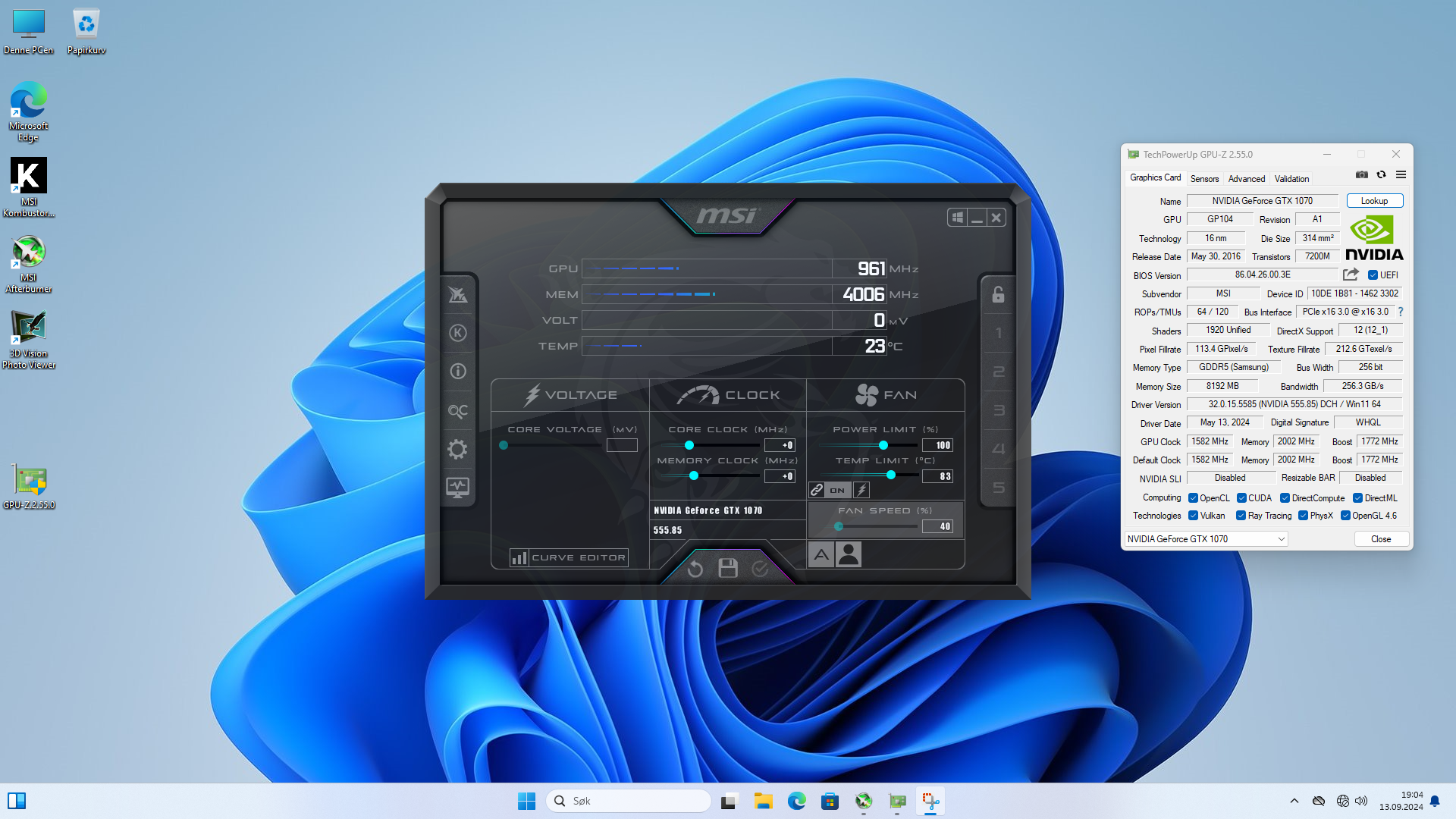The height and width of the screenshot is (819, 1456).
Task: Apply Afterburner settings with checkmark
Action: (x=760, y=569)
